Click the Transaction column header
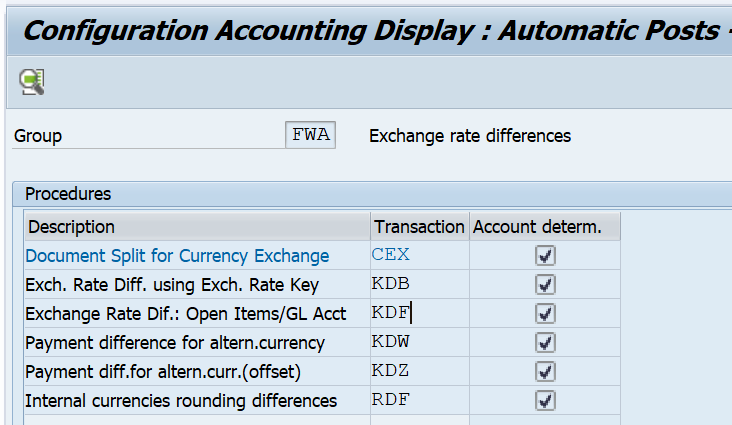 [x=418, y=227]
